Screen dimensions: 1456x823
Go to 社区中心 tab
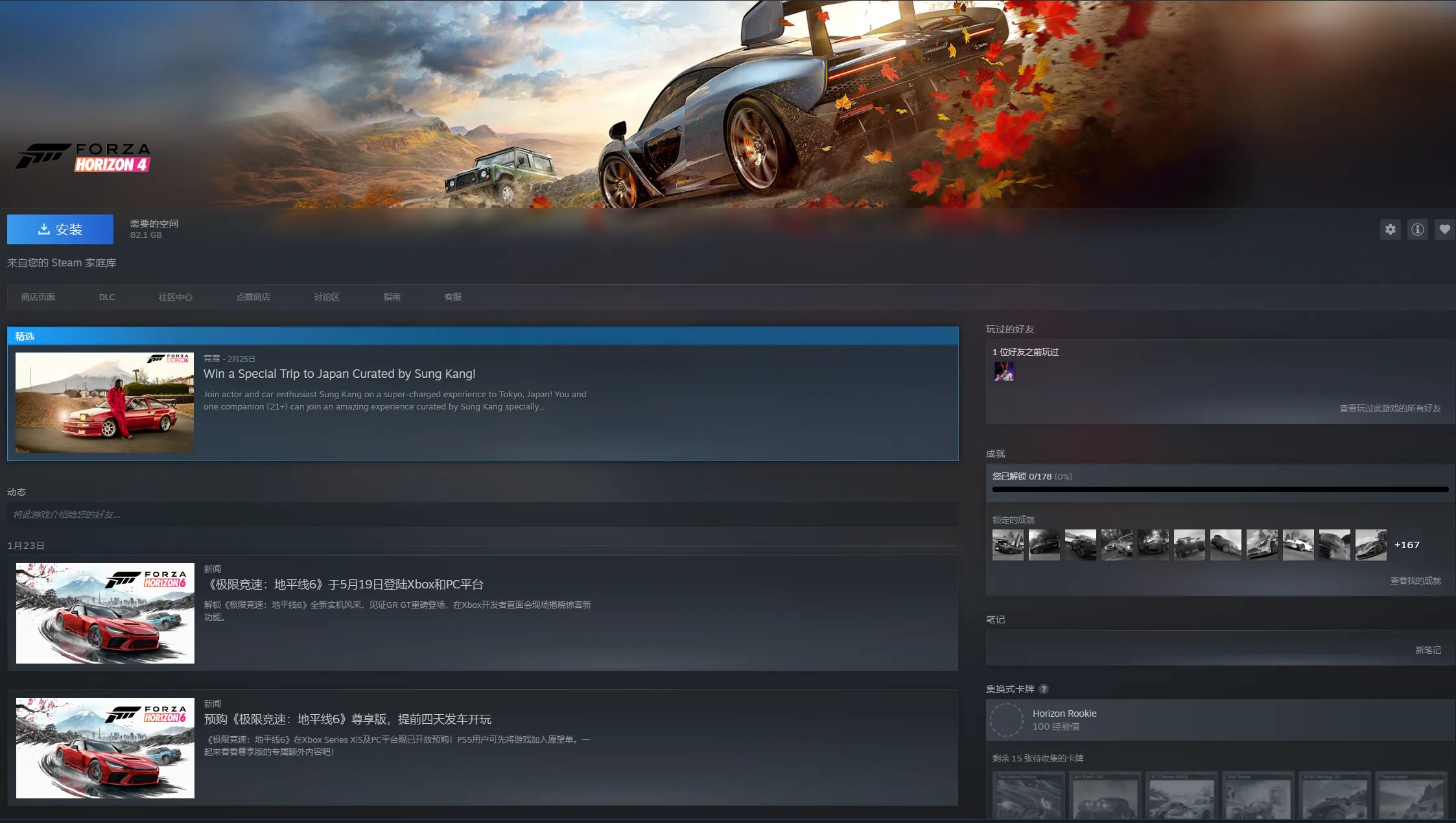pos(175,297)
